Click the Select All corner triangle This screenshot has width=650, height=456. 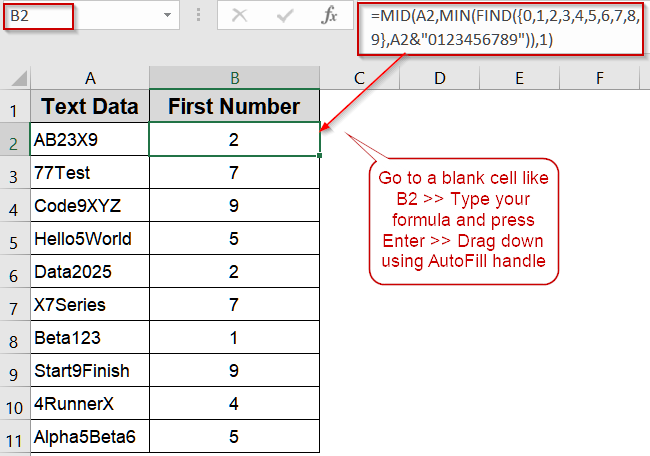pos(16,78)
